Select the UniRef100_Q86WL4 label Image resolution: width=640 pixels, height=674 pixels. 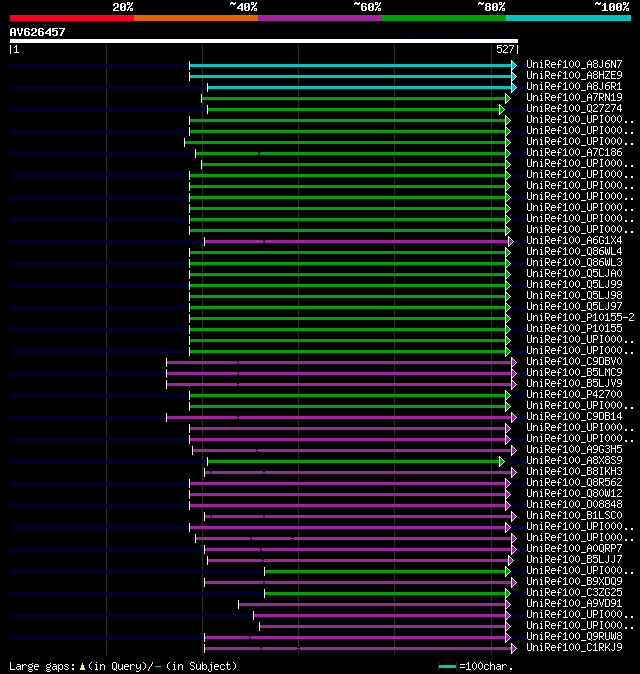click(x=574, y=251)
